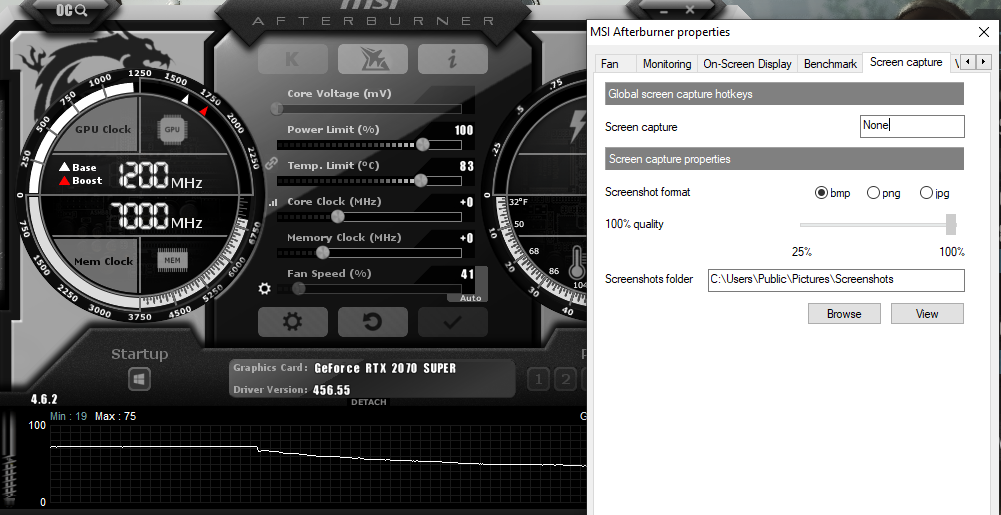Image resolution: width=1001 pixels, height=515 pixels.
Task: Click the Mem Clock label
Action: 103,262
